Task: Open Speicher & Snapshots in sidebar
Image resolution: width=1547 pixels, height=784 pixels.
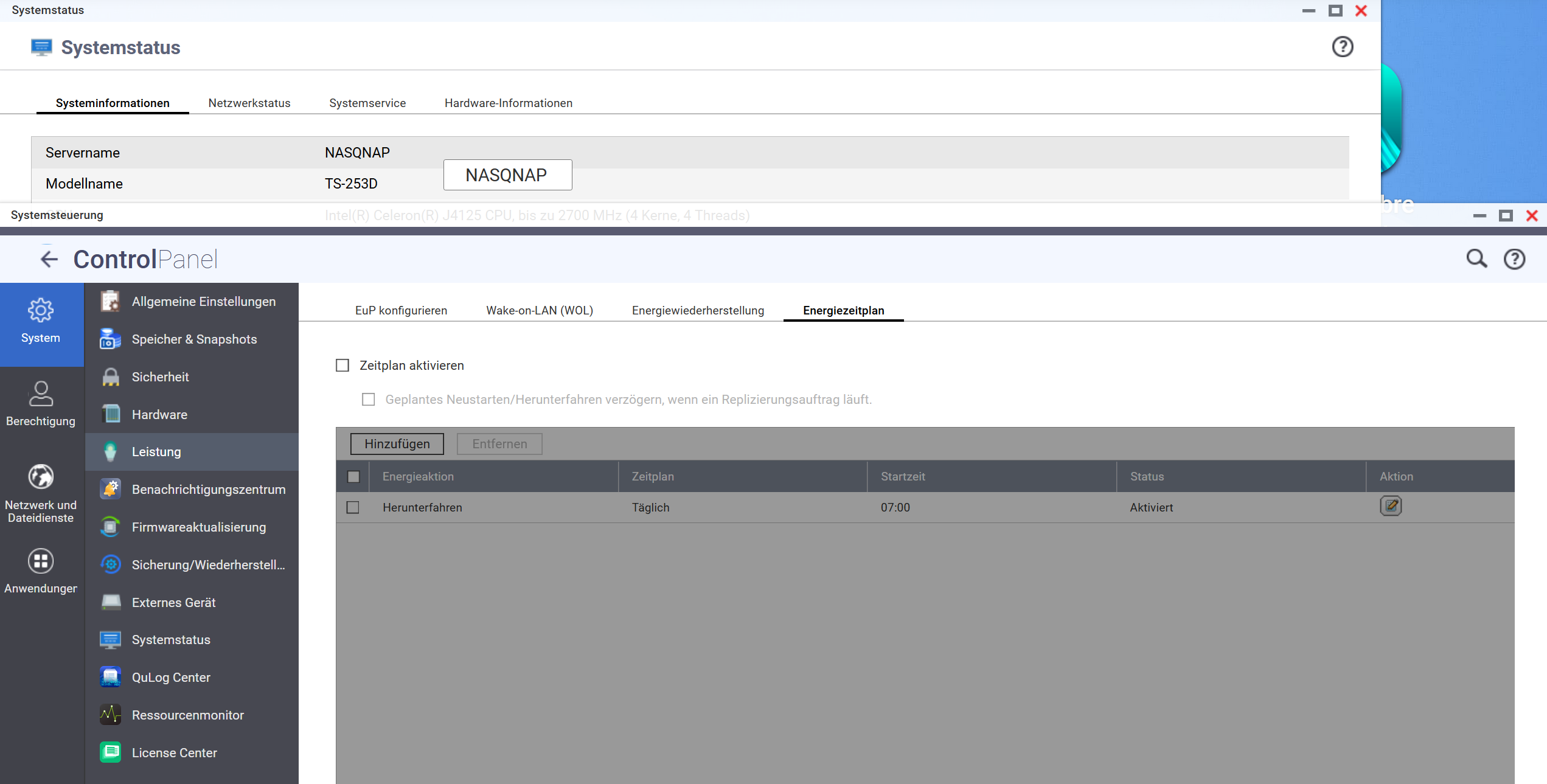Action: pos(194,339)
